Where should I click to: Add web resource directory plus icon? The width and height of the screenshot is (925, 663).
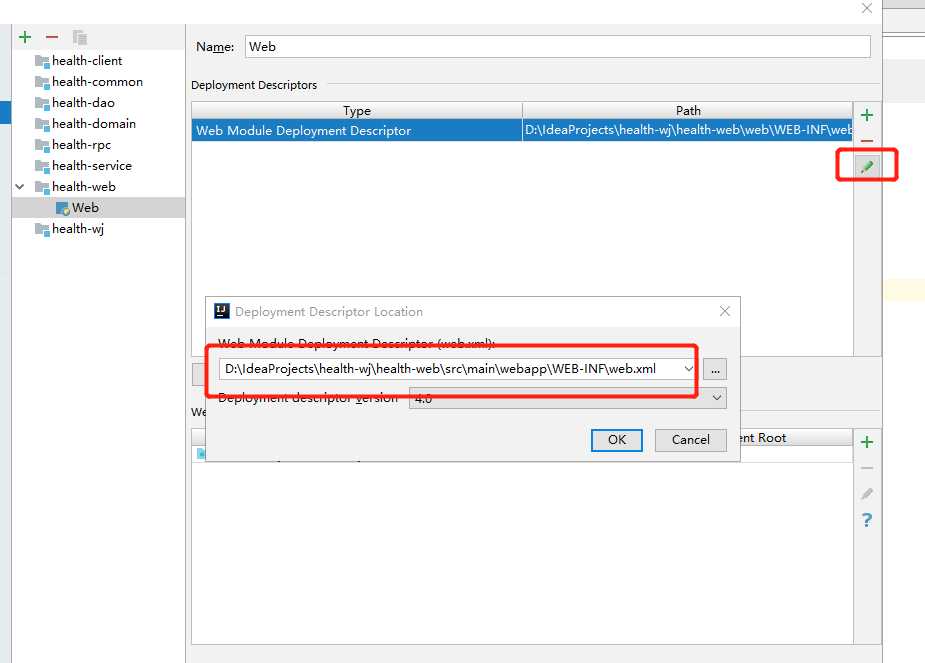tap(867, 442)
